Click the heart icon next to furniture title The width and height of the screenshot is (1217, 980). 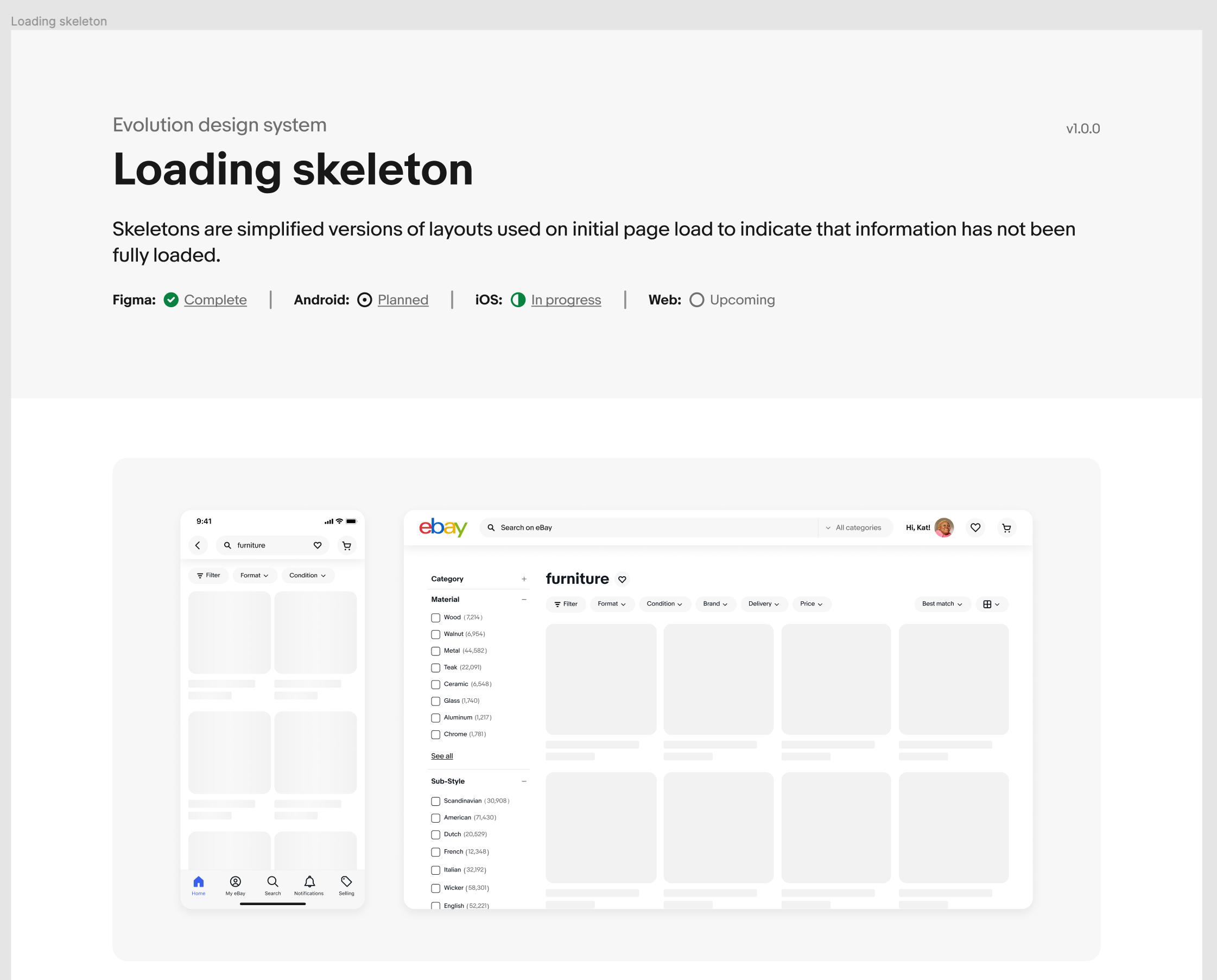click(622, 578)
